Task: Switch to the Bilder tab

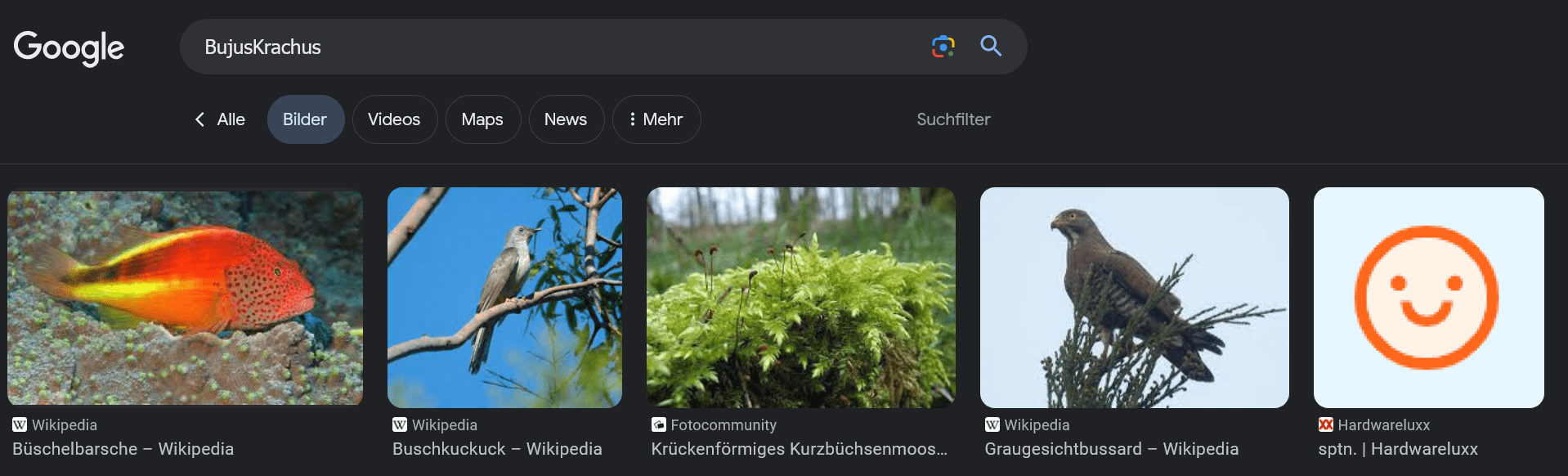Action: click(305, 119)
